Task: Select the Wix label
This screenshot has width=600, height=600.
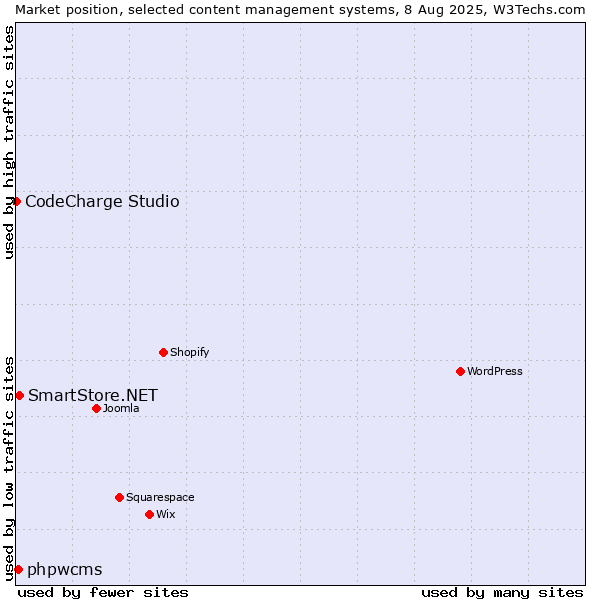Action: tap(166, 514)
